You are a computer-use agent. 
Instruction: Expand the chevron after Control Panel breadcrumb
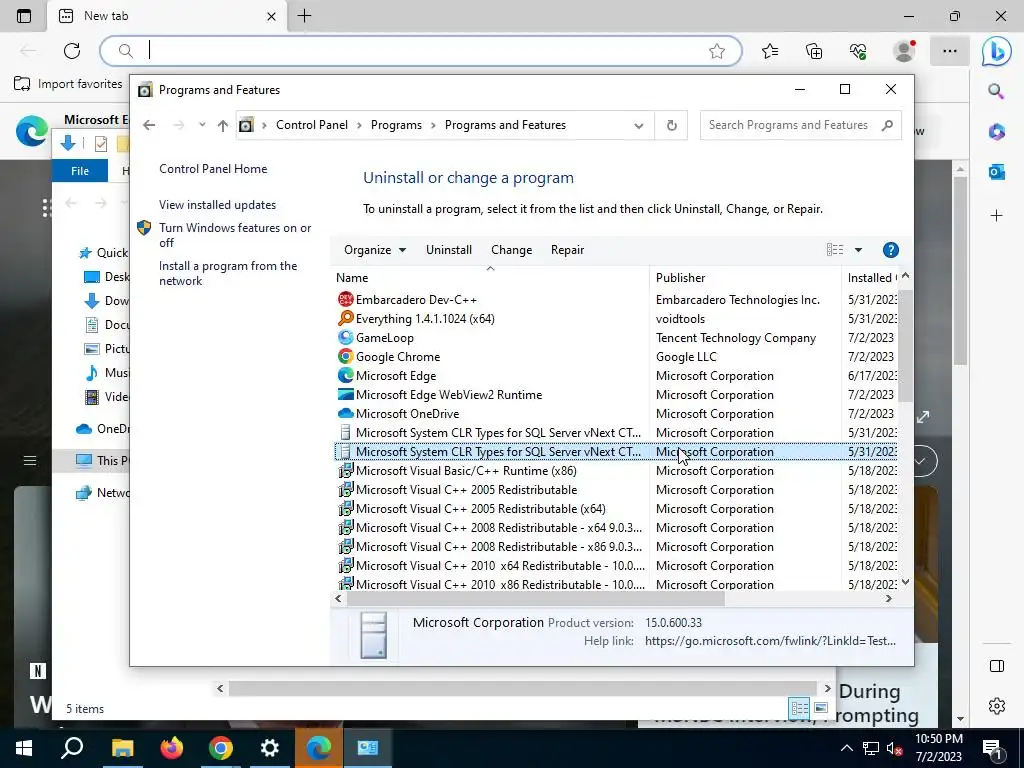pos(359,125)
